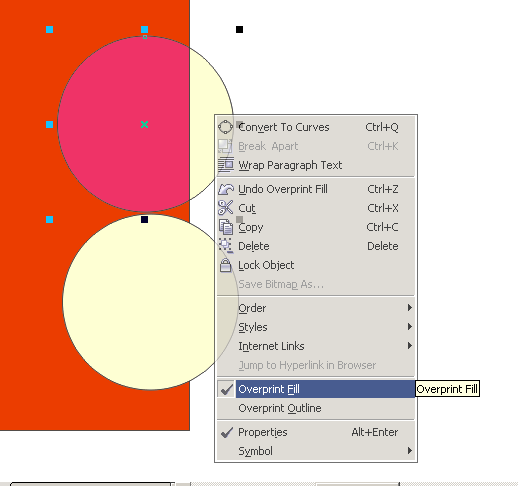The image size is (518, 486).
Task: Click the dark bottom-center selection handle
Action: [144, 219]
